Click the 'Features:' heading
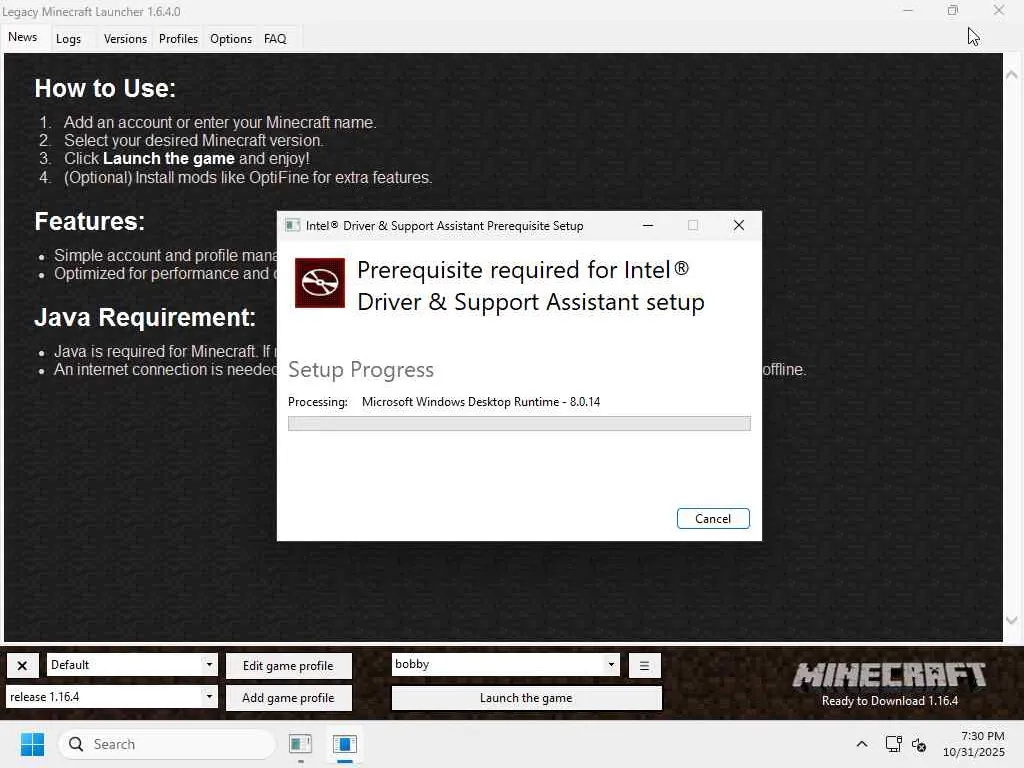The image size is (1024, 768). click(x=89, y=221)
